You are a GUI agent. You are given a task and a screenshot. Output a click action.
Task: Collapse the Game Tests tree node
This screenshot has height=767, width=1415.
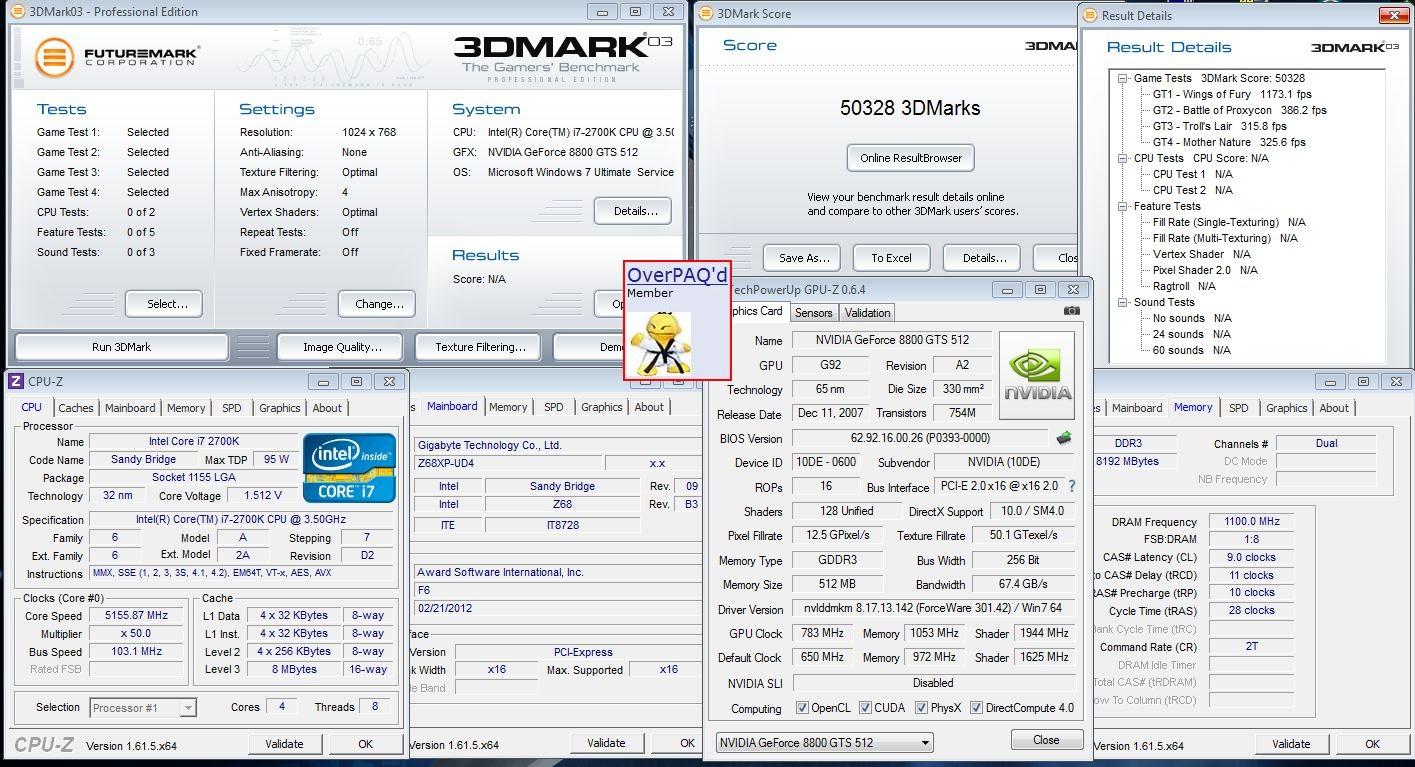(1123, 78)
